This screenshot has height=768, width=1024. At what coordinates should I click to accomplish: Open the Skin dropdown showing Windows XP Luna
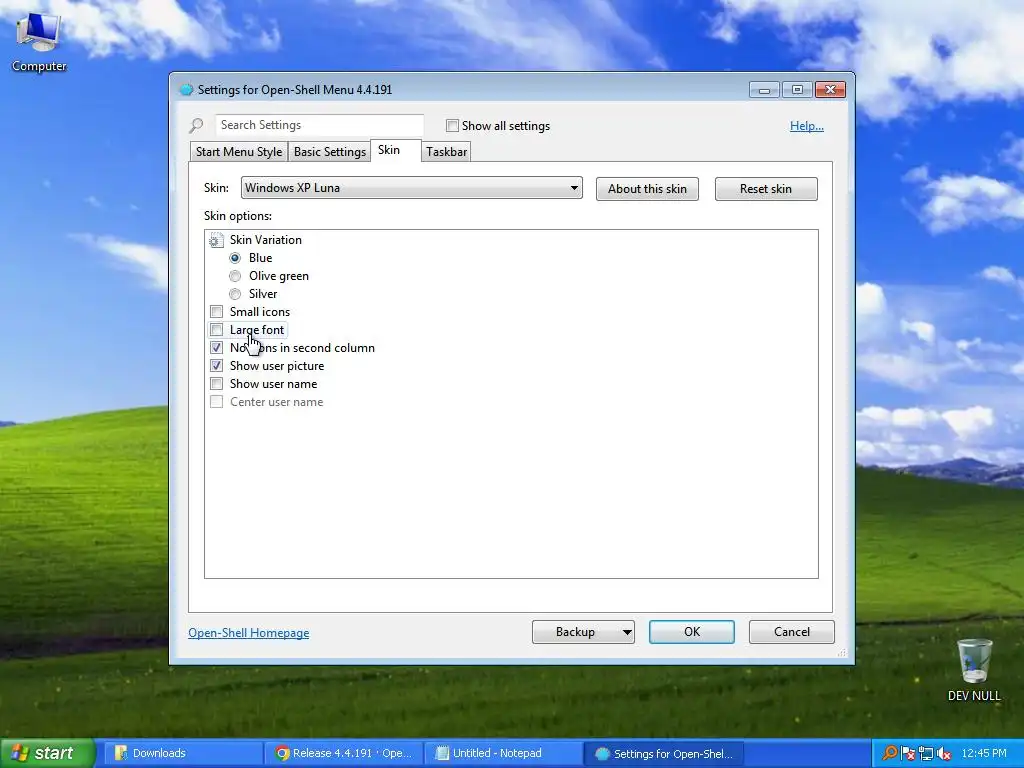(411, 188)
